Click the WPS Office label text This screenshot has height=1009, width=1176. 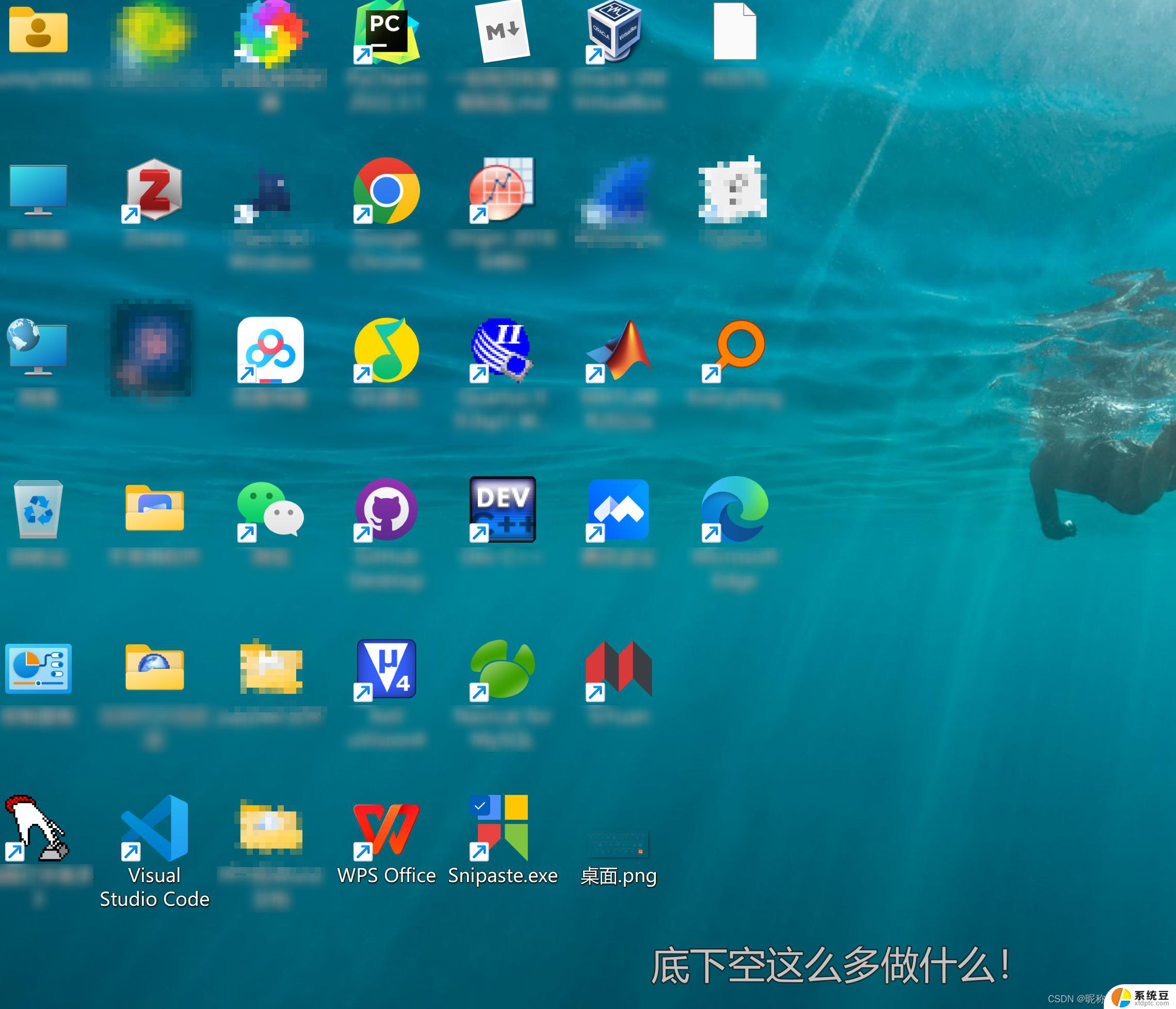[386, 875]
